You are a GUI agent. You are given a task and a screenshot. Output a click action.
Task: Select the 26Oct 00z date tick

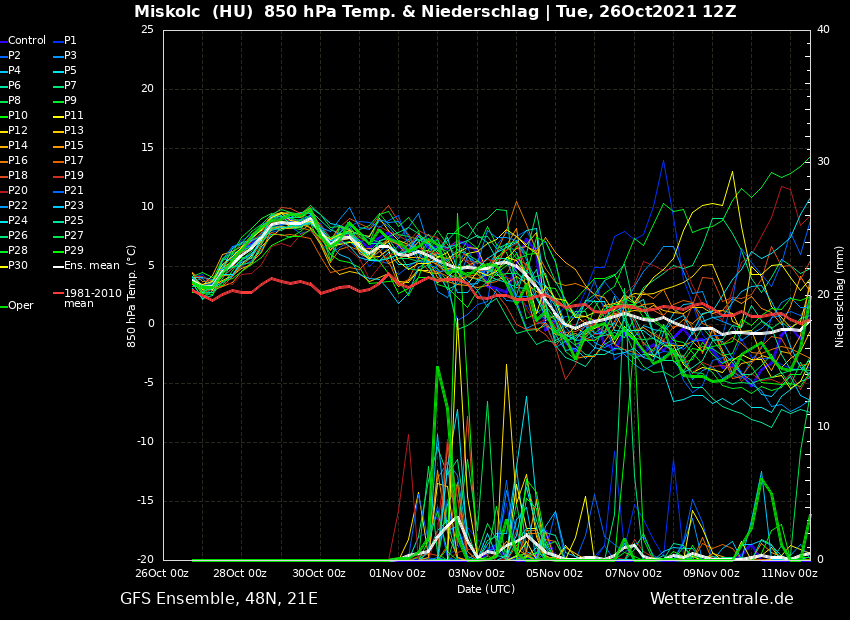click(162, 574)
